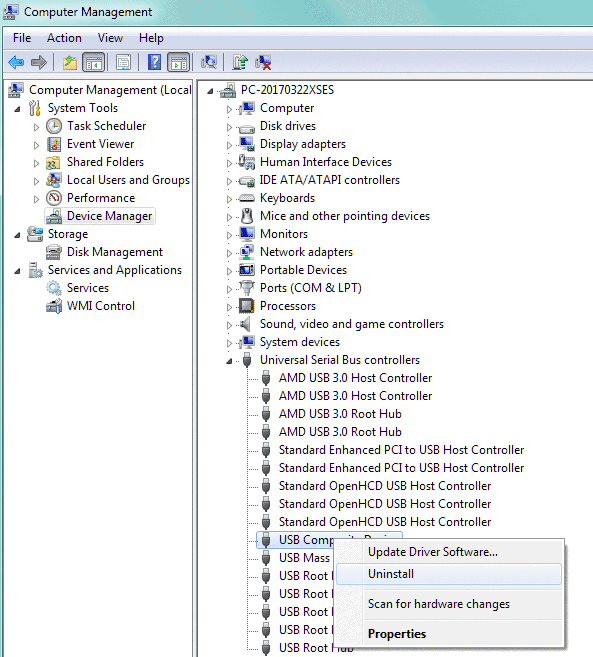Collapse the Universal Serial Bus controllers node

pos(229,361)
